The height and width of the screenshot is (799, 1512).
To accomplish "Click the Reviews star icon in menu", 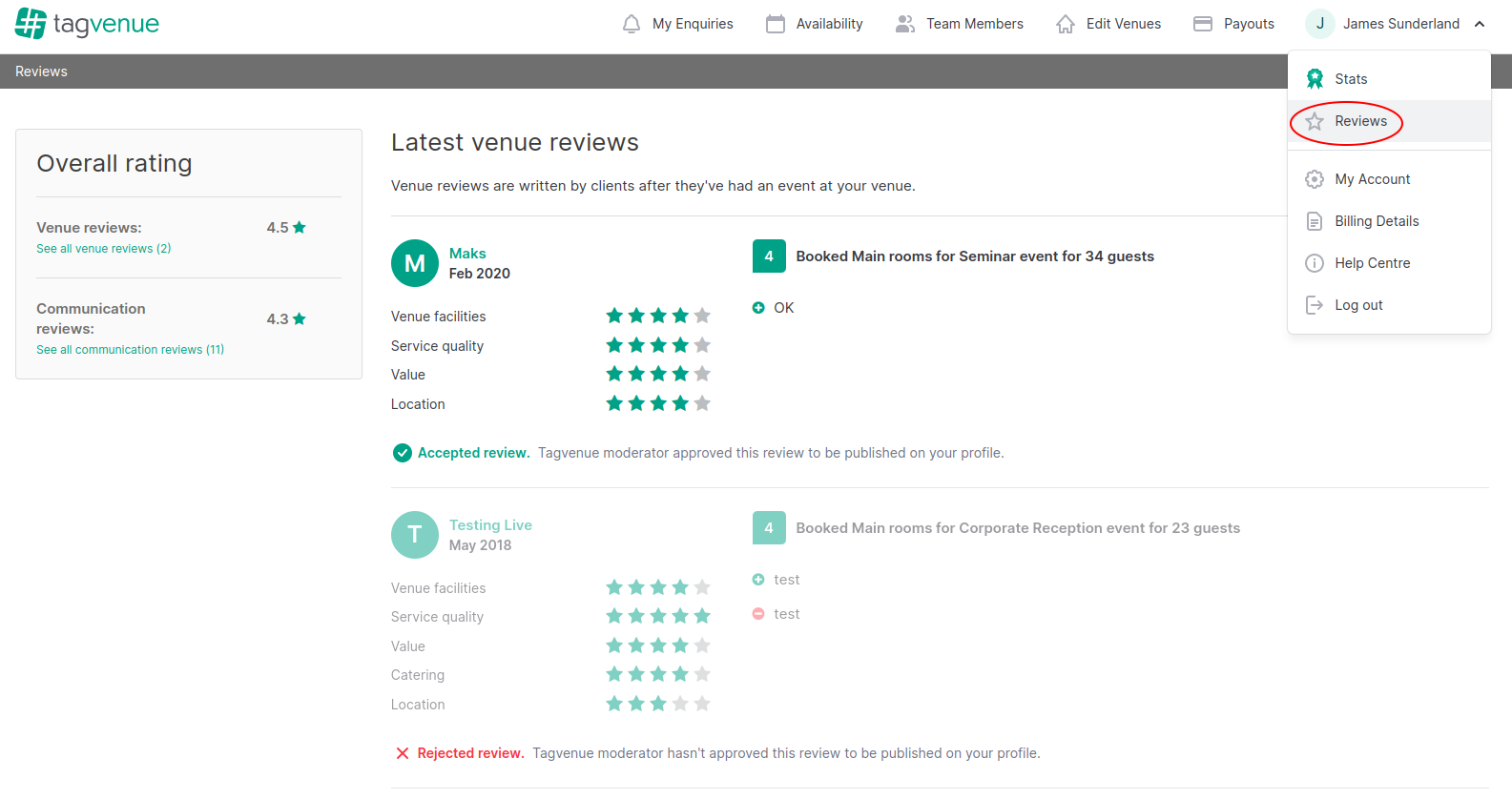I will [x=1315, y=121].
